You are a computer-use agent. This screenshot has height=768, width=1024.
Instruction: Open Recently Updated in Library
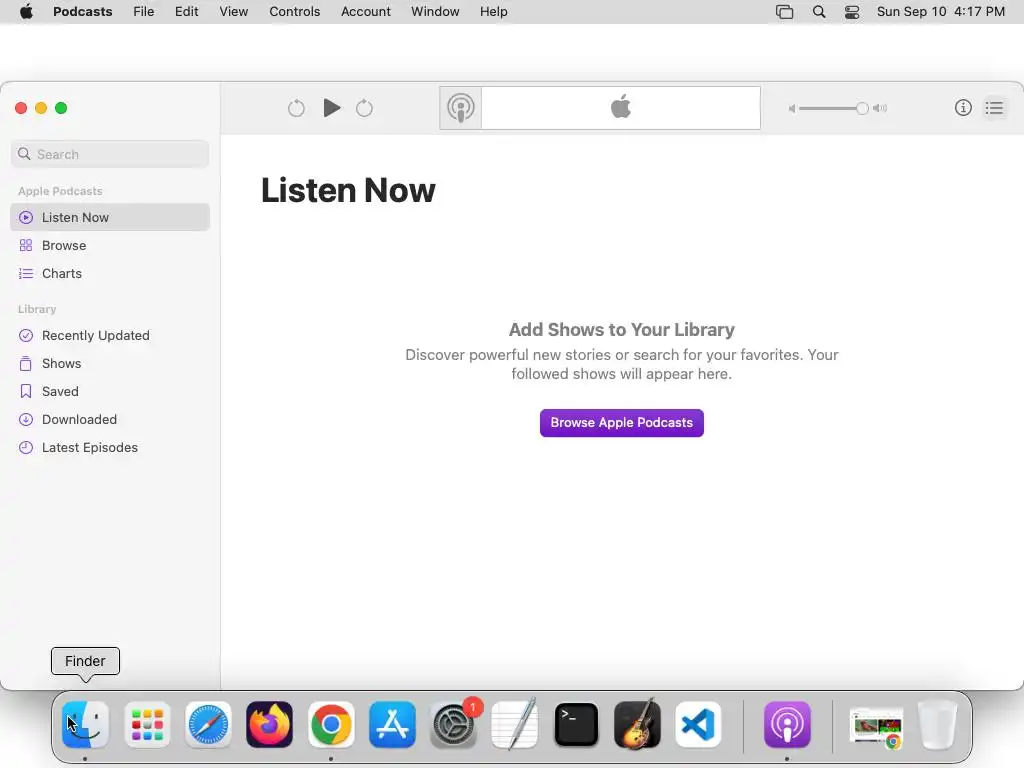110,336
